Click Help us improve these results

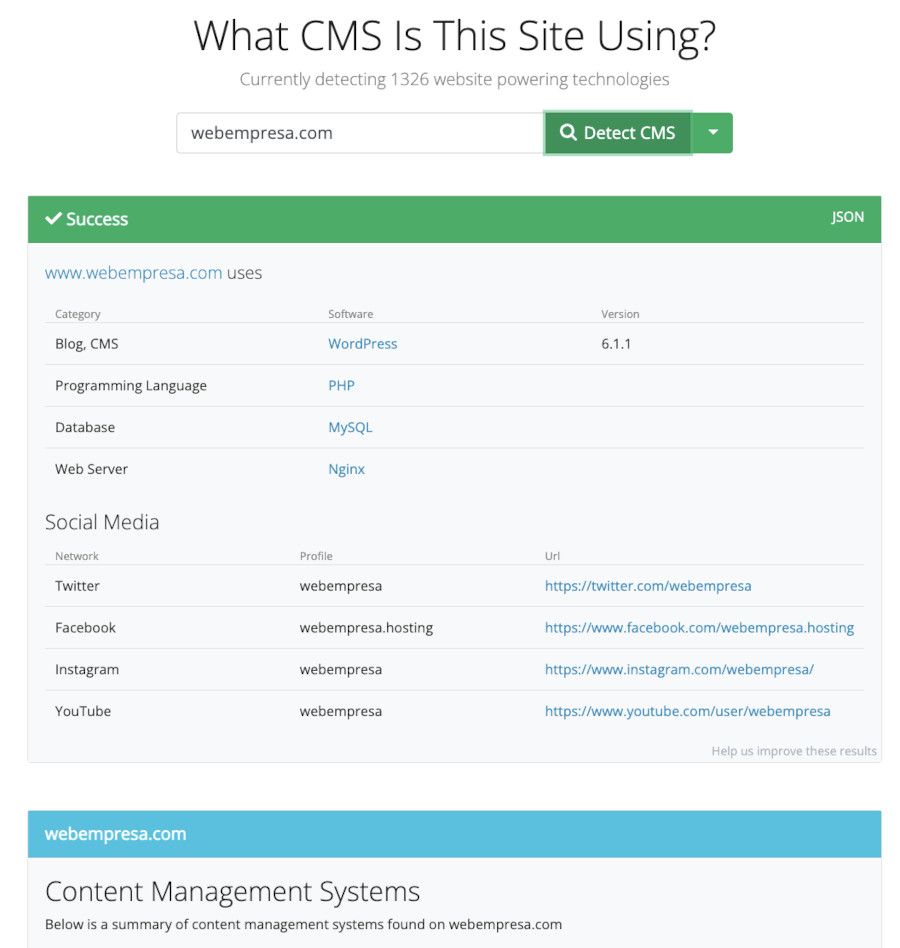(x=794, y=751)
